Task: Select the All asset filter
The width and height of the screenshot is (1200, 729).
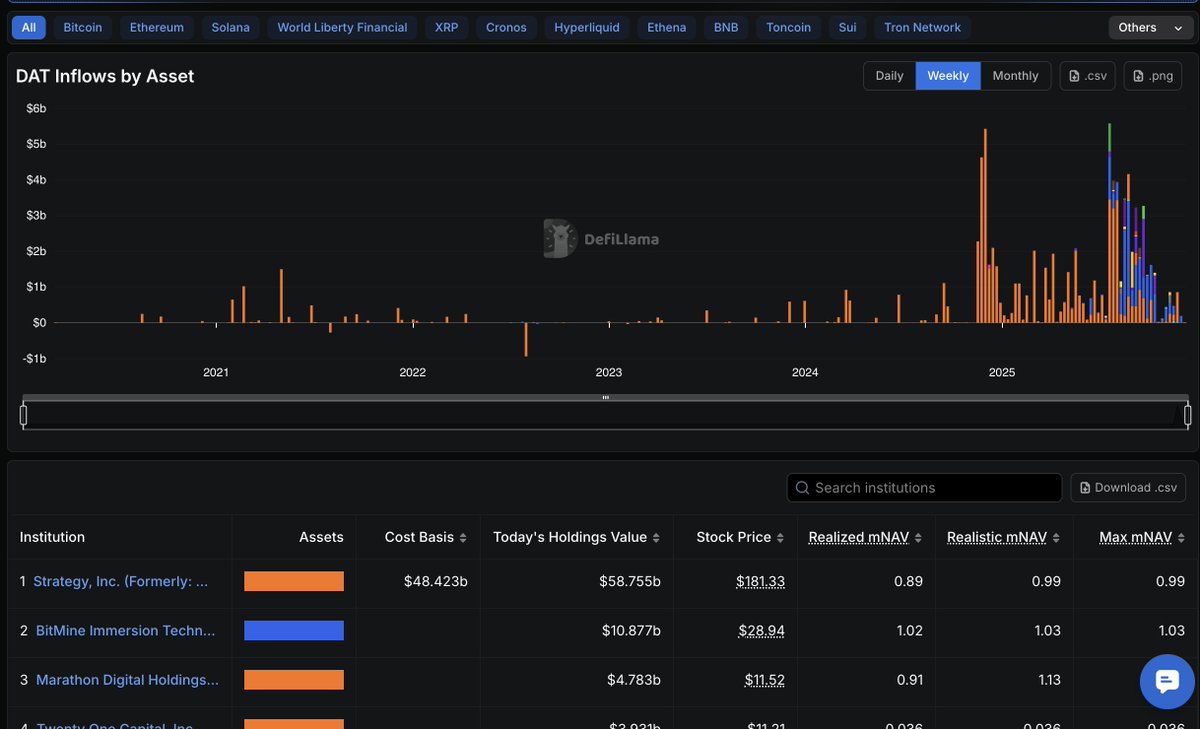Action: (28, 27)
